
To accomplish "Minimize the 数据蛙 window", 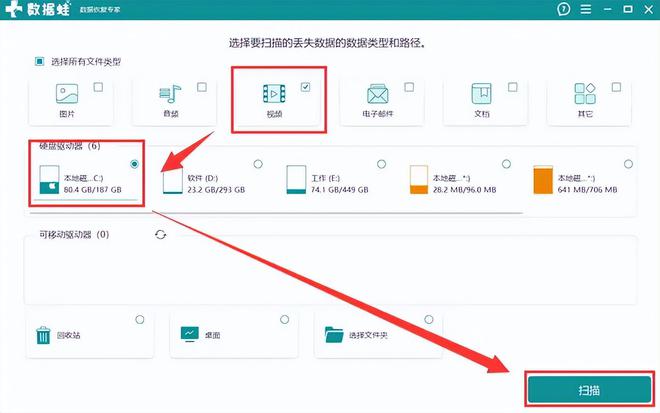I will [x=607, y=9].
